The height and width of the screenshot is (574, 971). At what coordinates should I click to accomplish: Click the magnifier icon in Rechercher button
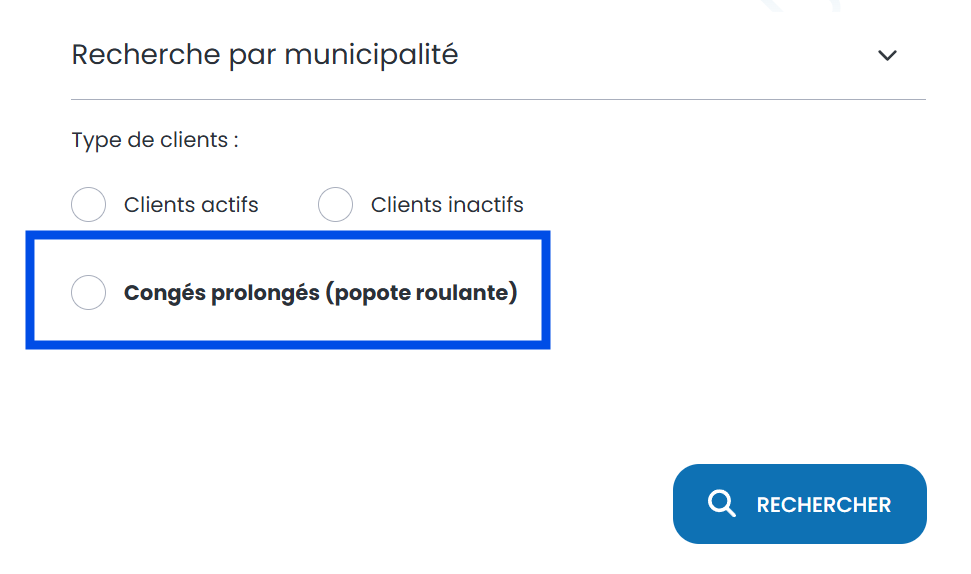721,503
